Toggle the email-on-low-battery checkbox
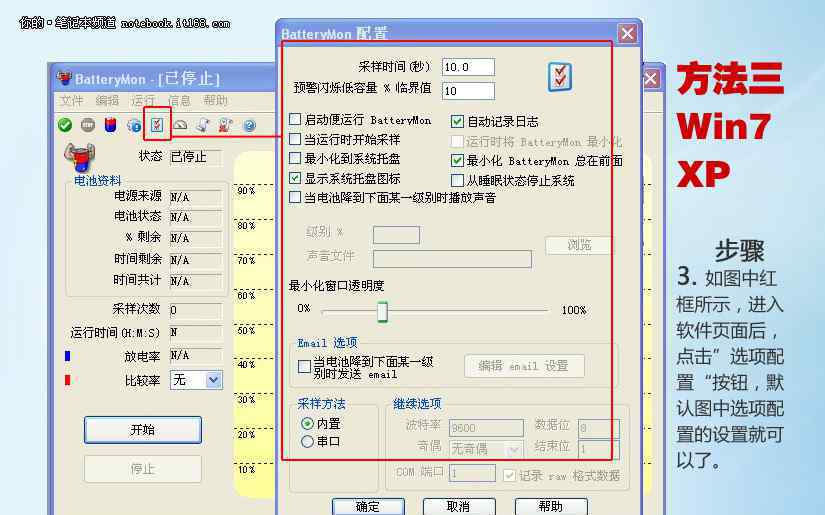 pyautogui.click(x=304, y=367)
